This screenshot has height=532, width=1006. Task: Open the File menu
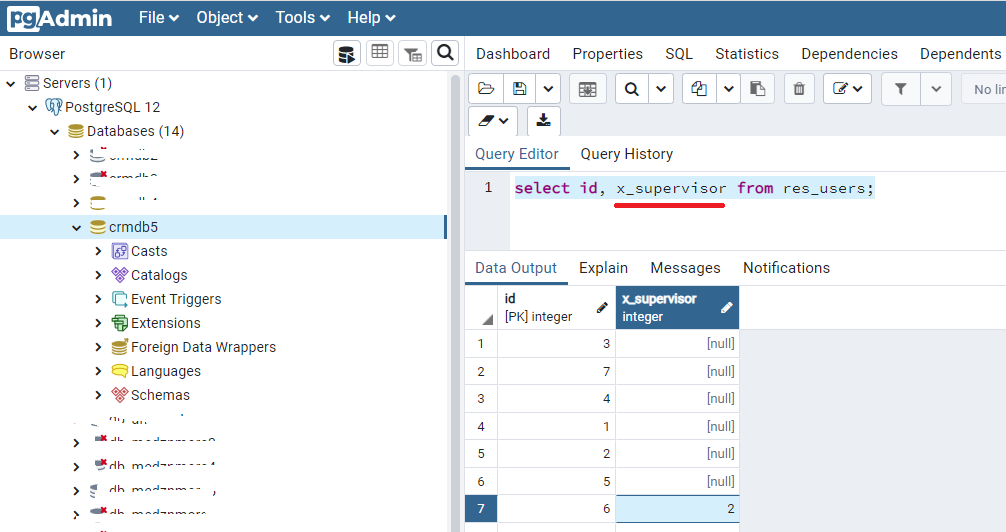tap(158, 18)
